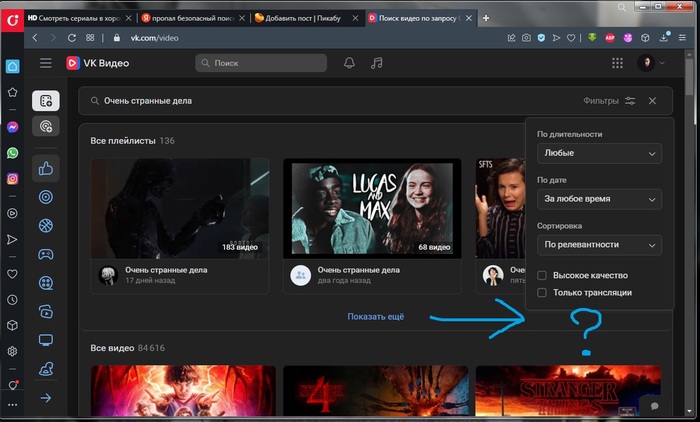Open VK services grid menu
The height and width of the screenshot is (422, 700).
tap(617, 63)
